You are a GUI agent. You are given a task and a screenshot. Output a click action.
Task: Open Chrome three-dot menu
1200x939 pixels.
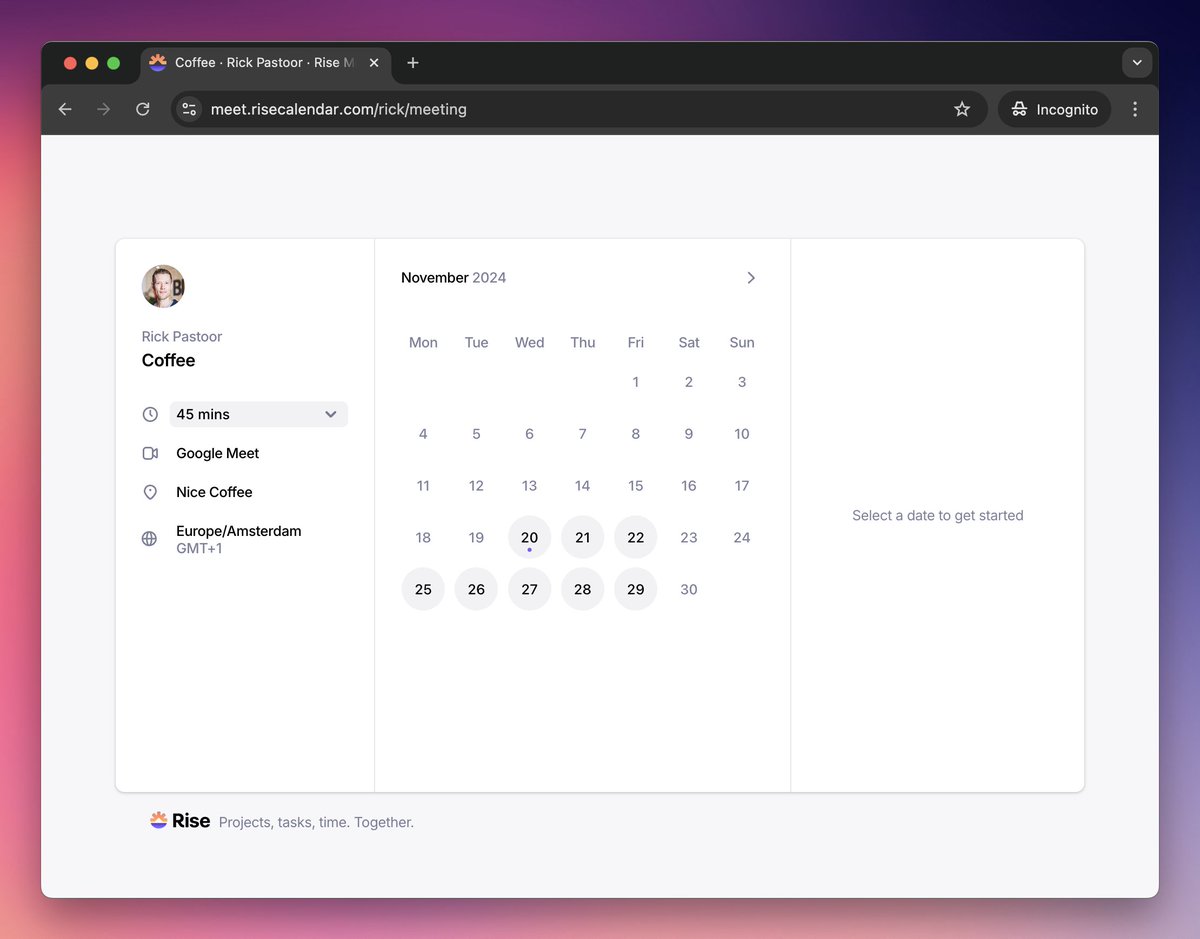[x=1135, y=109]
